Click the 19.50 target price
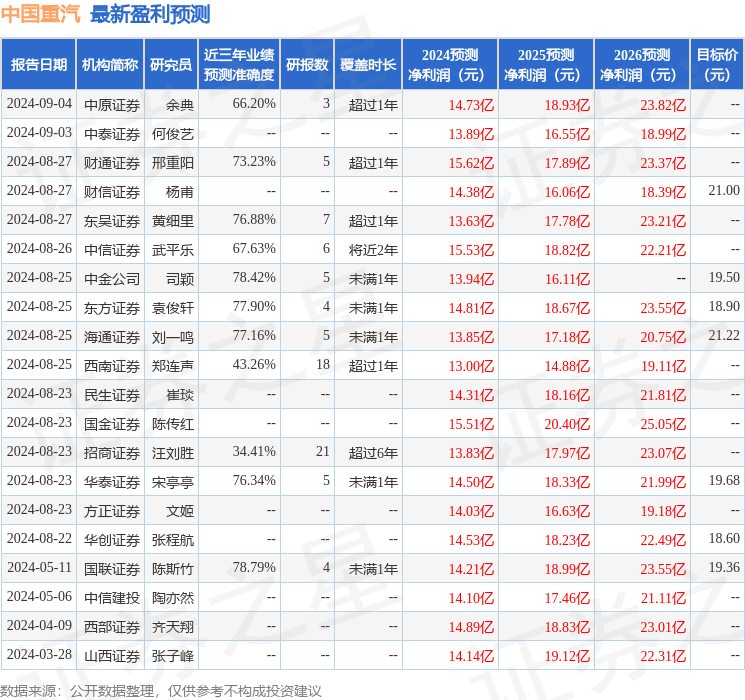 pos(724,278)
